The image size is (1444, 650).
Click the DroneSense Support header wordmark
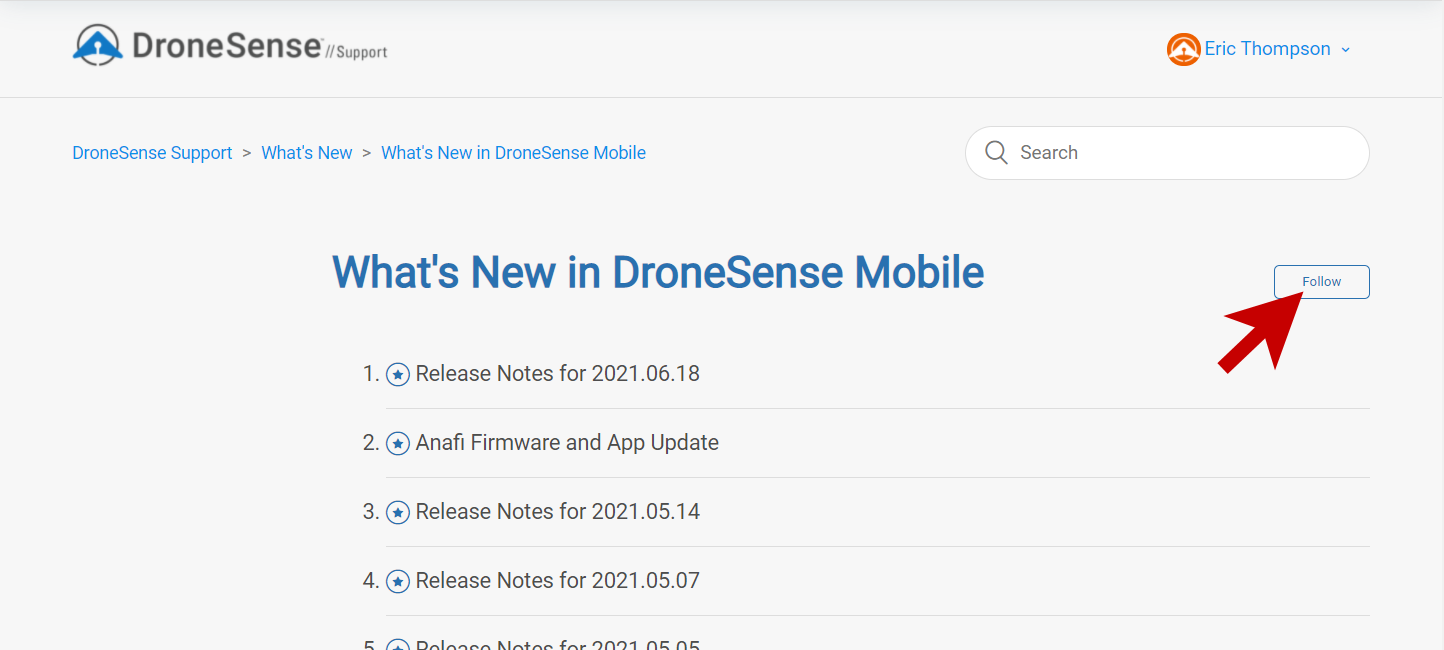(x=259, y=46)
